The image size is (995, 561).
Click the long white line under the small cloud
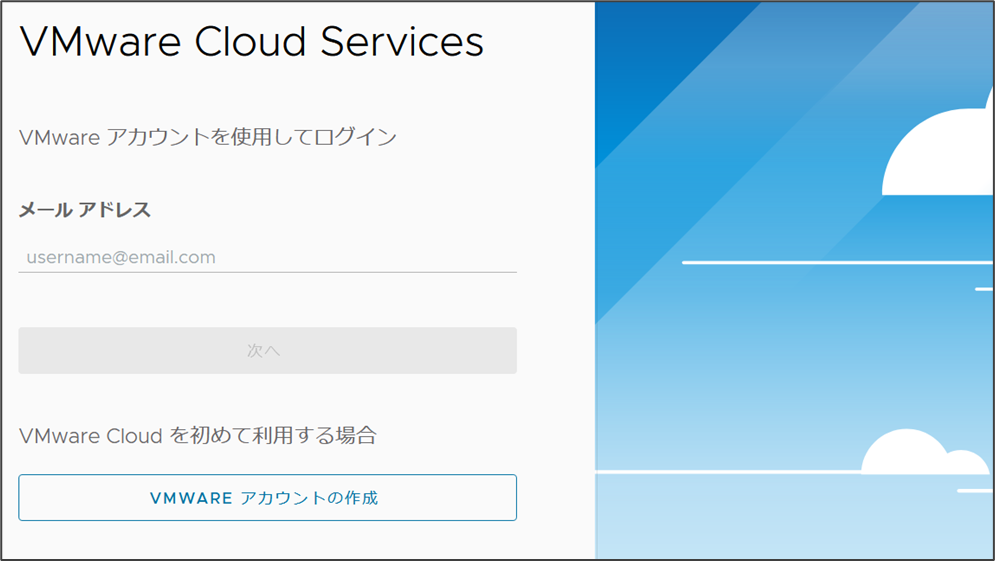(730, 471)
